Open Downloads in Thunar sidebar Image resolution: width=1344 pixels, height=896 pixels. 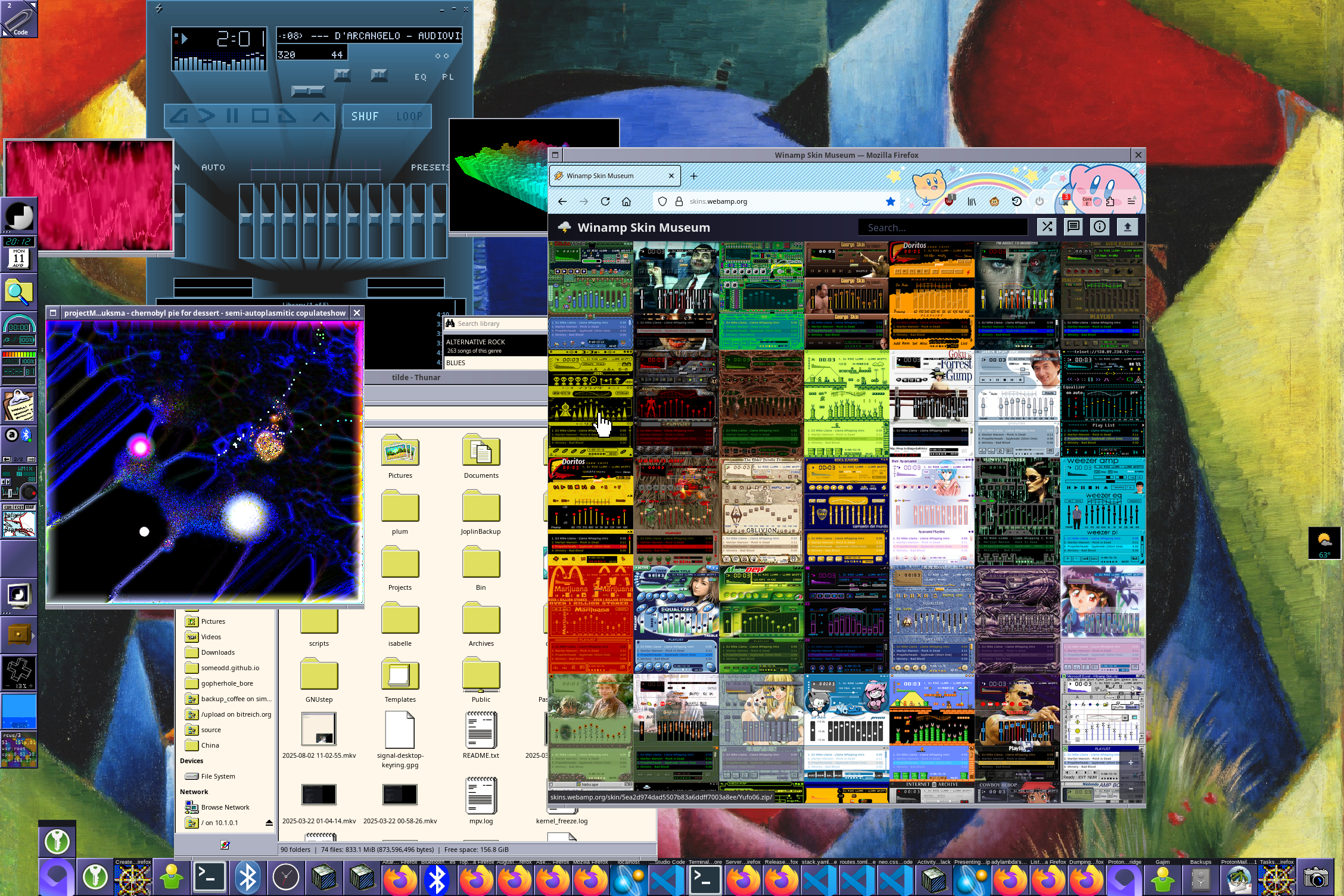pyautogui.click(x=217, y=652)
